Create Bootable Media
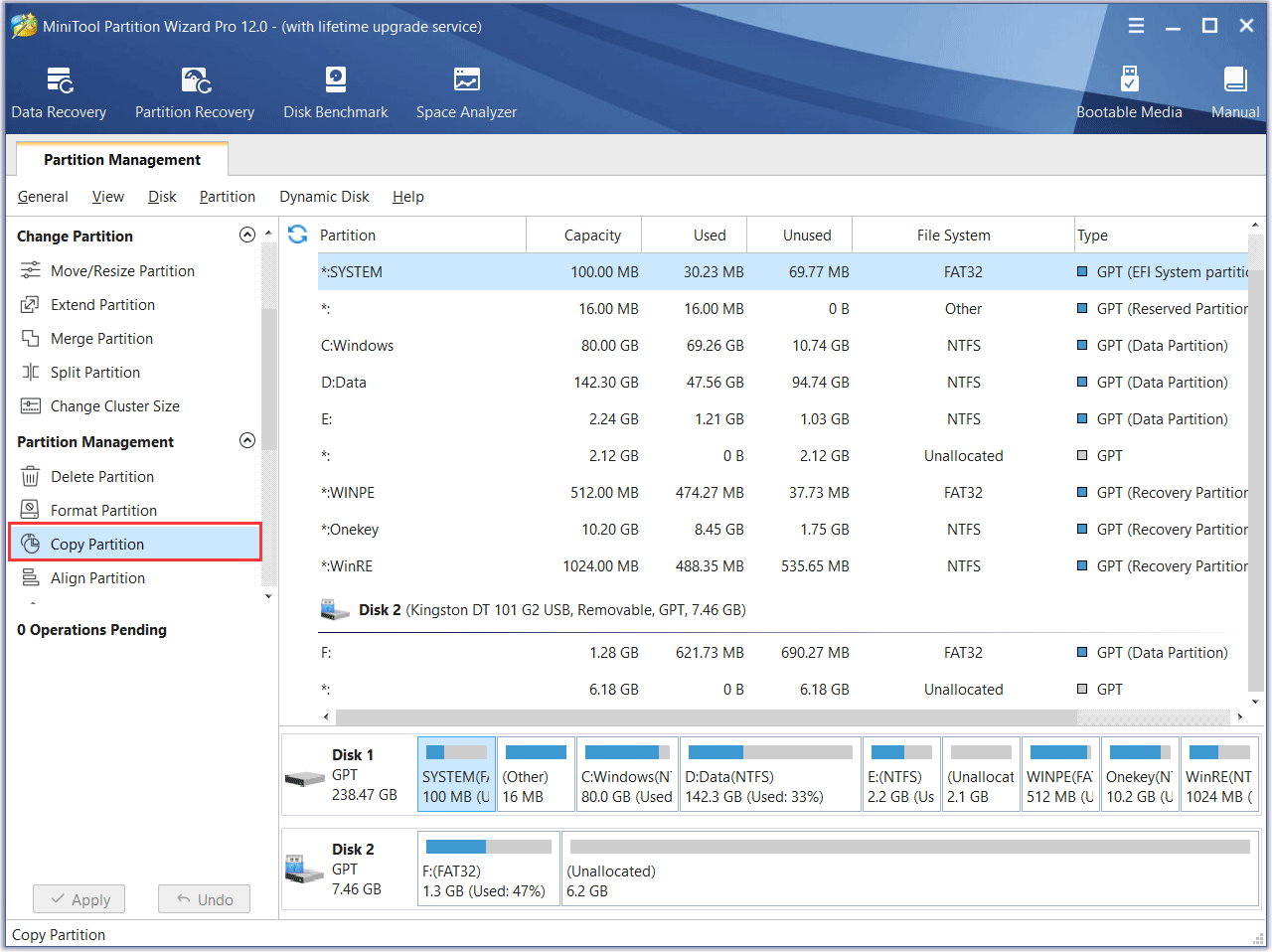This screenshot has width=1272, height=952. (x=1129, y=93)
